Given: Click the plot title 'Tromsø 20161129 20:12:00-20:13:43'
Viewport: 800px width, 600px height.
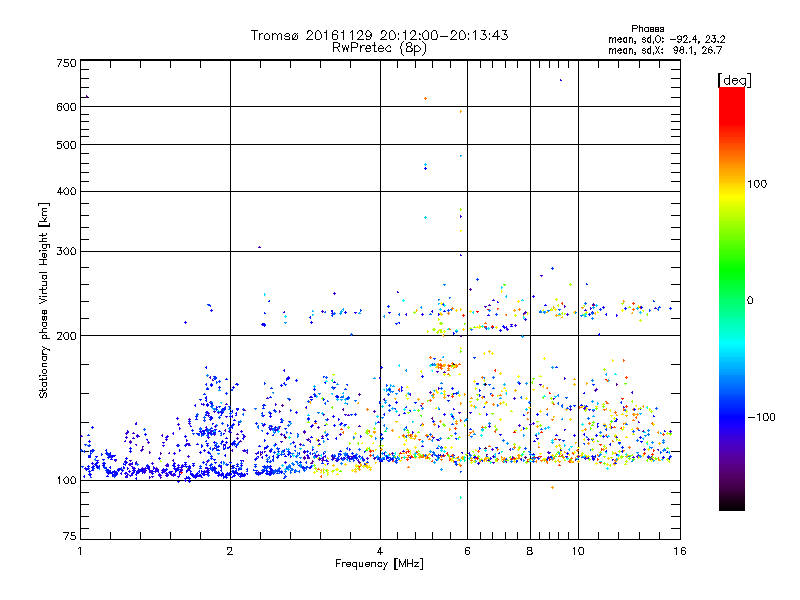Looking at the screenshot, I should tap(379, 35).
